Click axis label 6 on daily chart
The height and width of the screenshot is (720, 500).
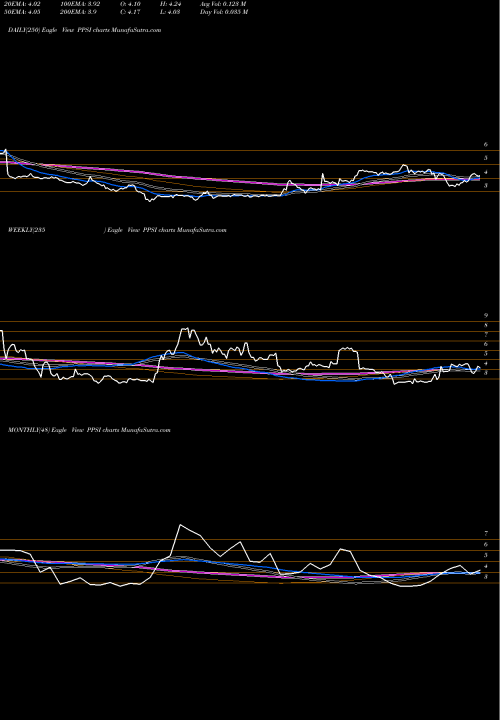coord(486,144)
